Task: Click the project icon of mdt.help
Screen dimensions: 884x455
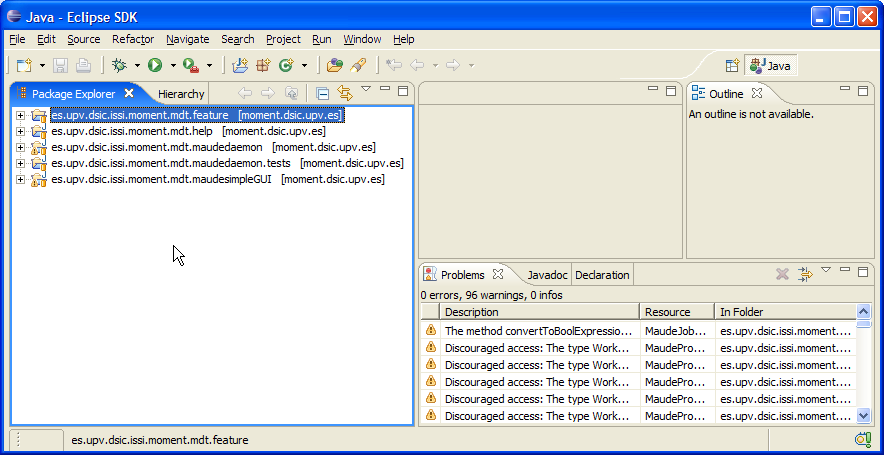Action: click(x=38, y=131)
